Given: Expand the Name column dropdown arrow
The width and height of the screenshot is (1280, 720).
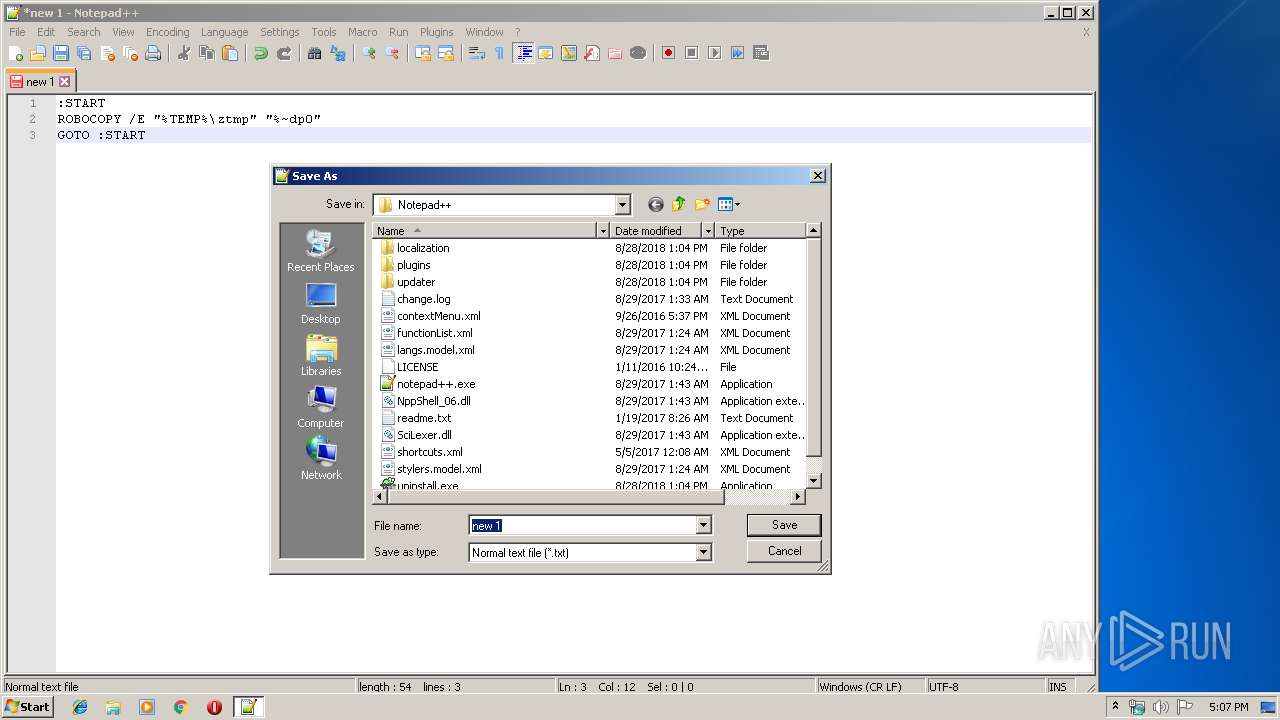Looking at the screenshot, I should click(x=603, y=231).
